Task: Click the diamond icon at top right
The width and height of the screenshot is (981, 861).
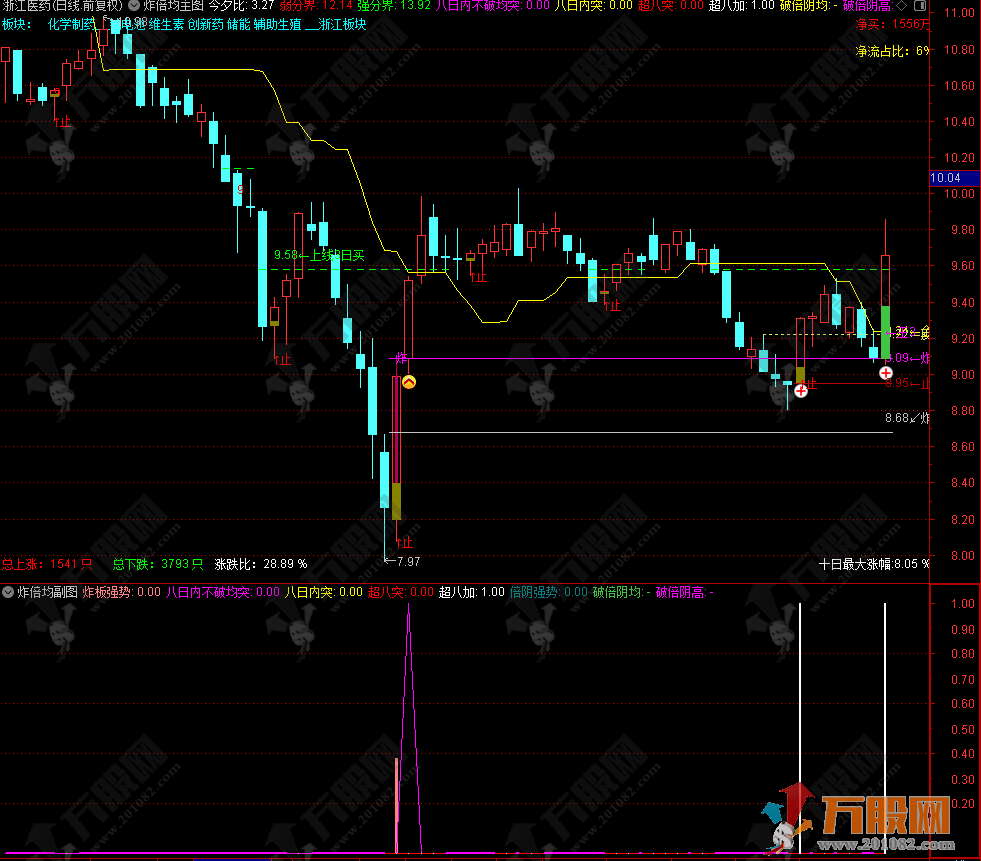Action: [902, 6]
